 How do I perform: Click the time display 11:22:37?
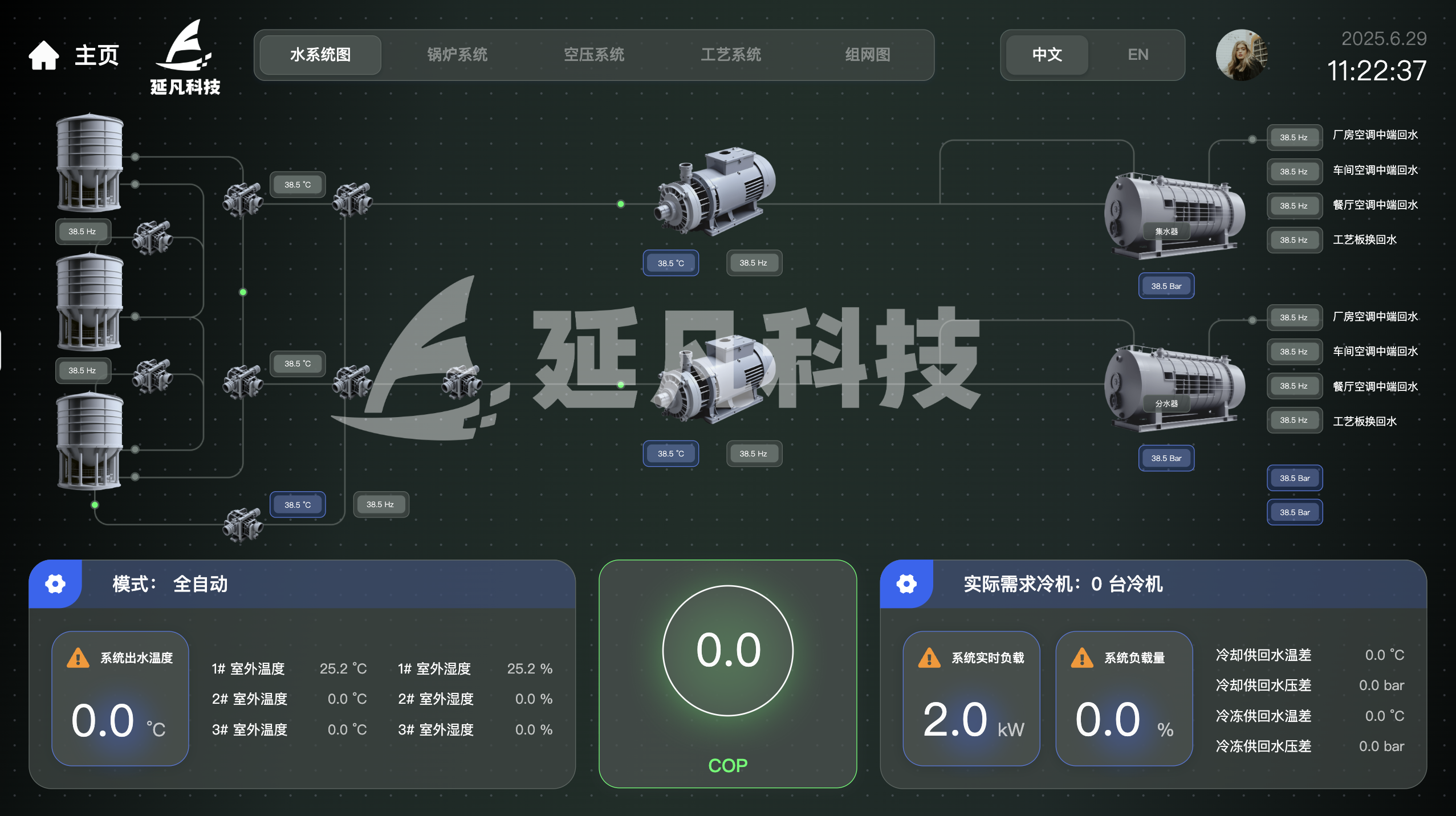coord(1377,72)
